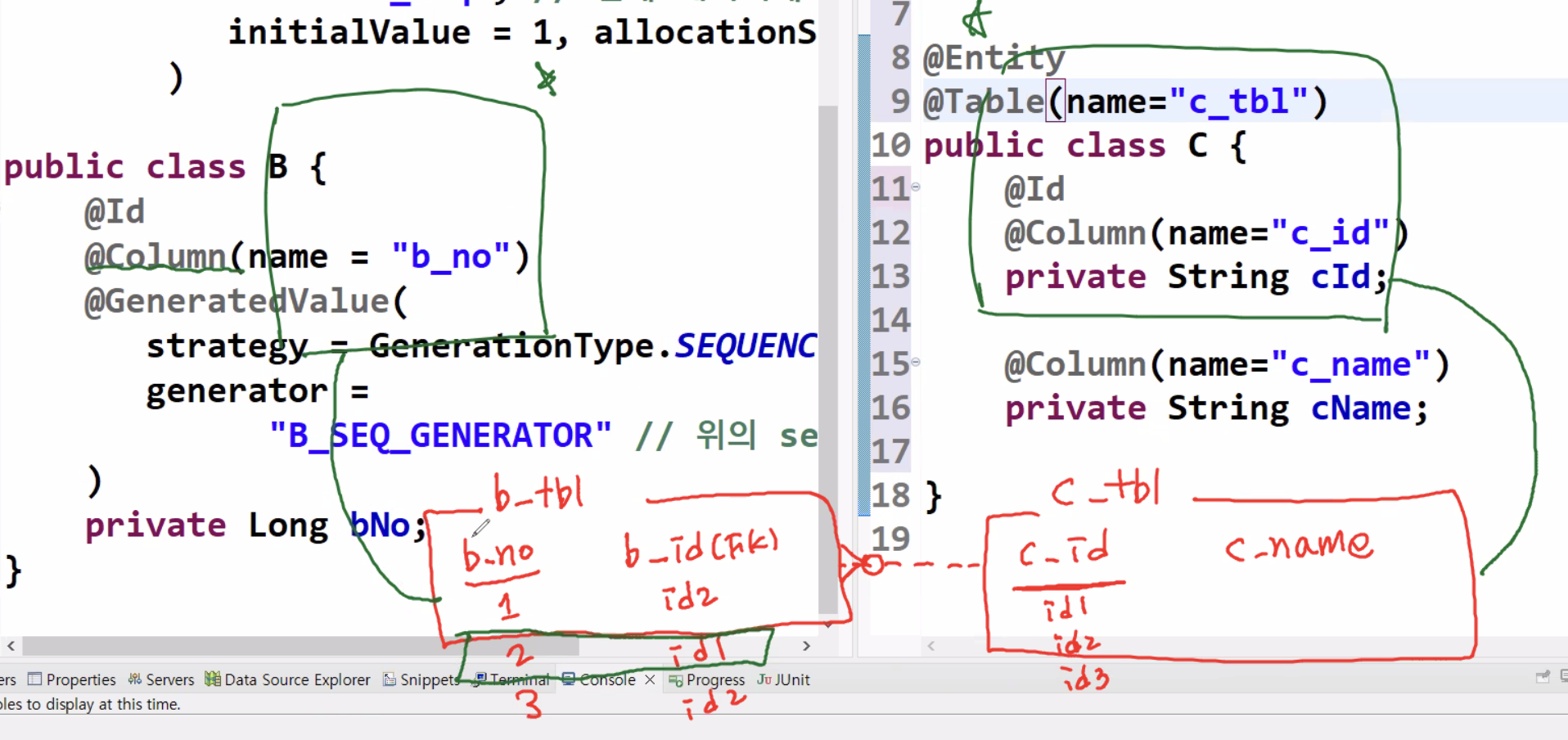1568x740 pixels.
Task: Click the cId field name
Action: [x=1340, y=277]
